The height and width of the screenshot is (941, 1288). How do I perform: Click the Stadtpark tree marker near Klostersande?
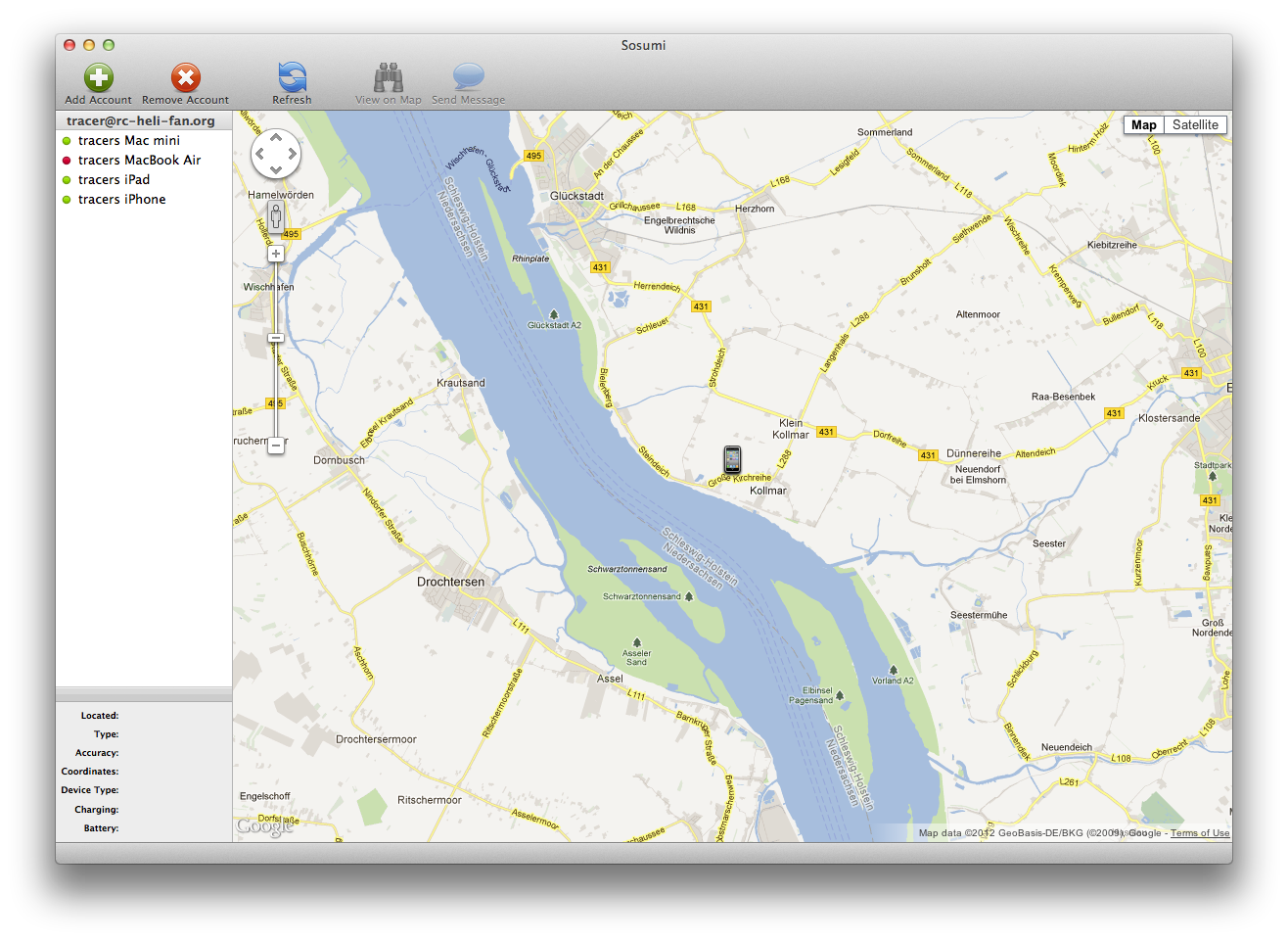click(x=1212, y=477)
